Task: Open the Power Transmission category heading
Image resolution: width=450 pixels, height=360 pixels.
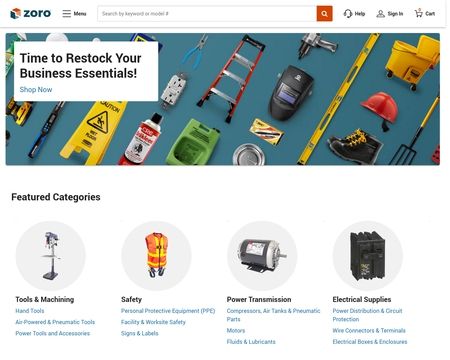Action: coord(259,299)
